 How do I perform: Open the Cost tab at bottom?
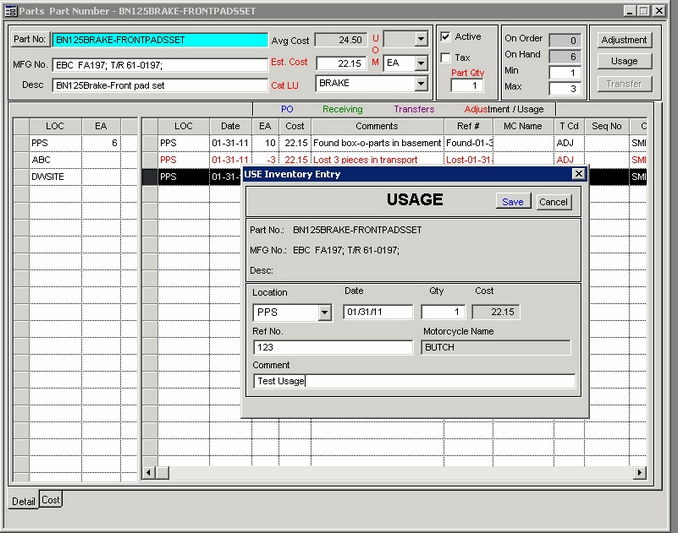[x=50, y=500]
